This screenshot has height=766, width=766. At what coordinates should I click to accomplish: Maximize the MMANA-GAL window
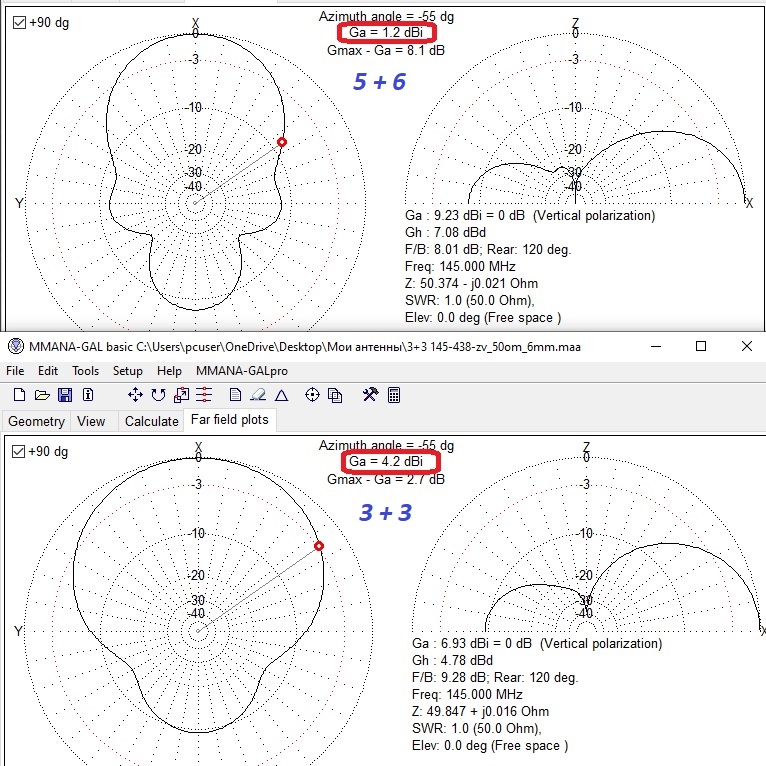(x=701, y=346)
